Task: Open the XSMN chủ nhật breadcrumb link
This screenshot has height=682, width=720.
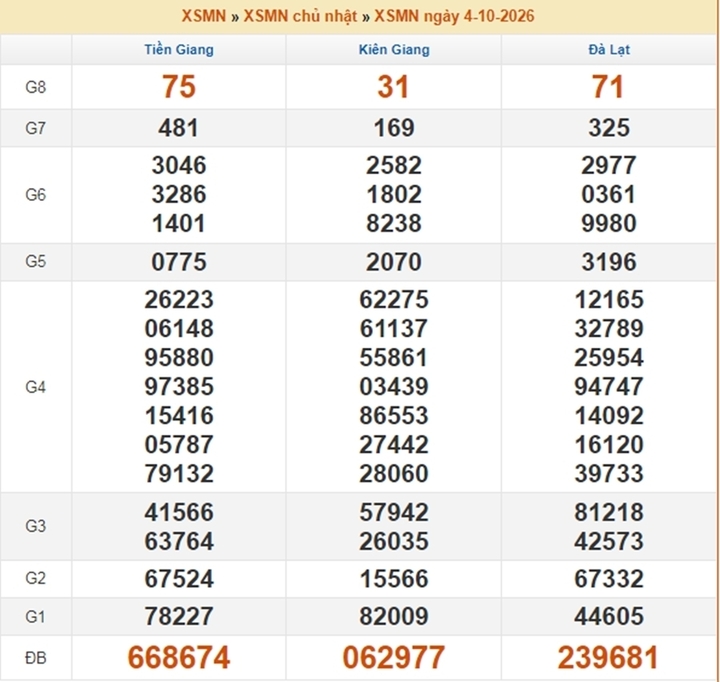Action: pyautogui.click(x=300, y=16)
